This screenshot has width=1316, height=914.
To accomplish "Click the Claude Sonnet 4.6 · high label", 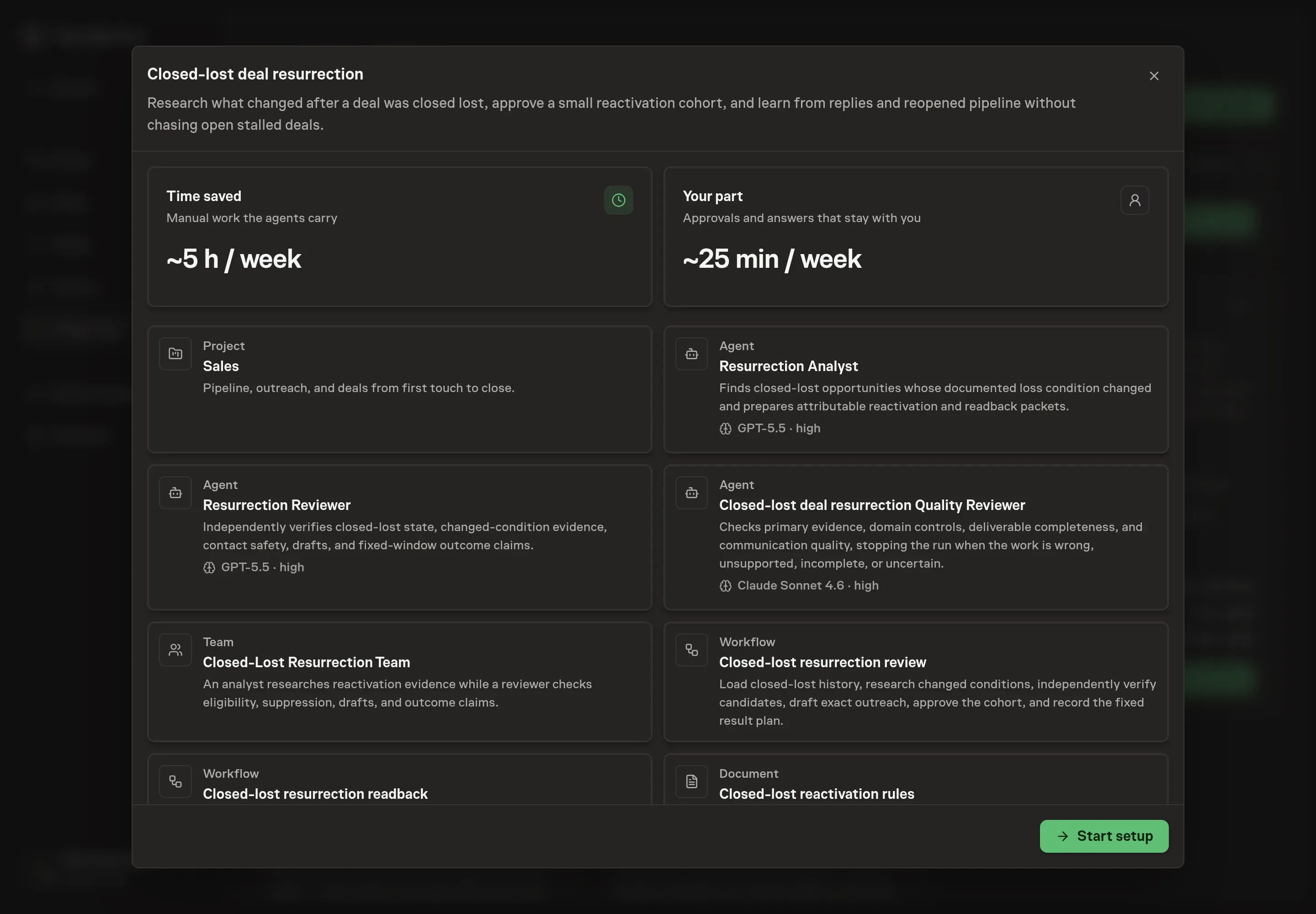I will 807,585.
